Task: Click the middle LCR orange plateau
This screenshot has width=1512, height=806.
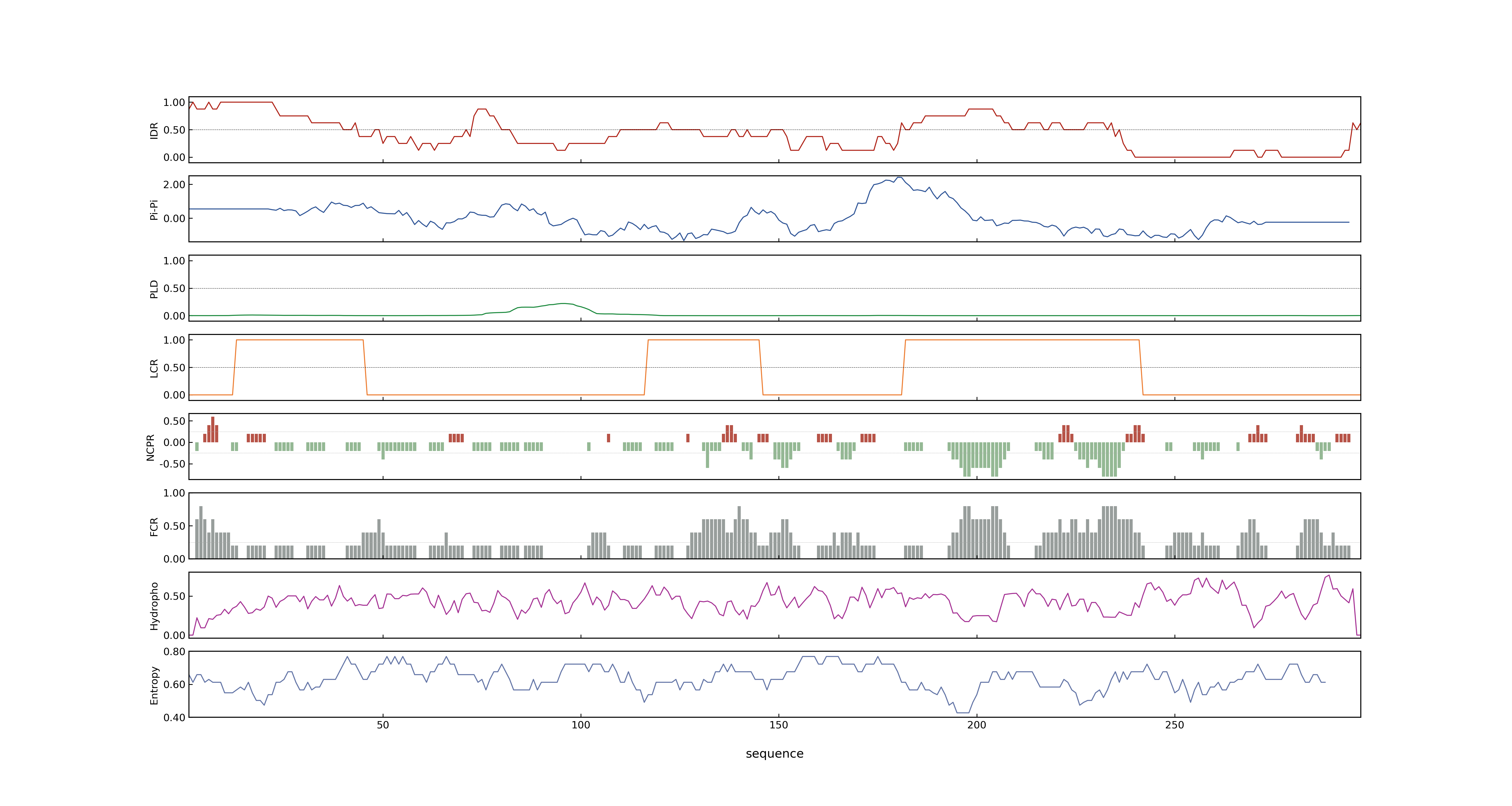Action: [x=703, y=340]
